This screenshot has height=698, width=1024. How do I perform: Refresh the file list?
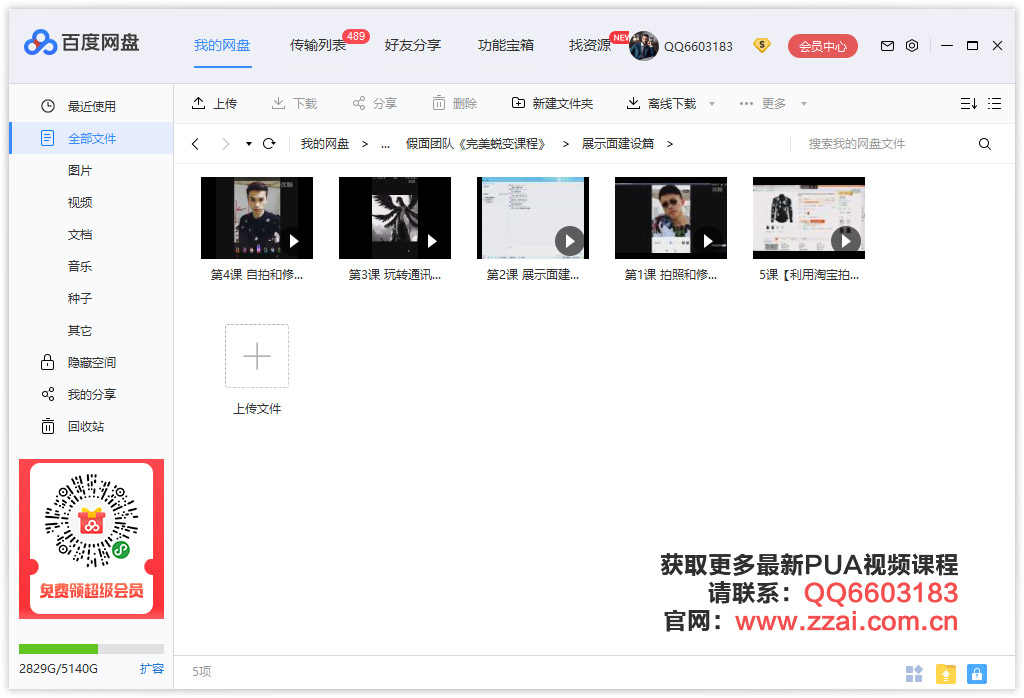(x=269, y=144)
